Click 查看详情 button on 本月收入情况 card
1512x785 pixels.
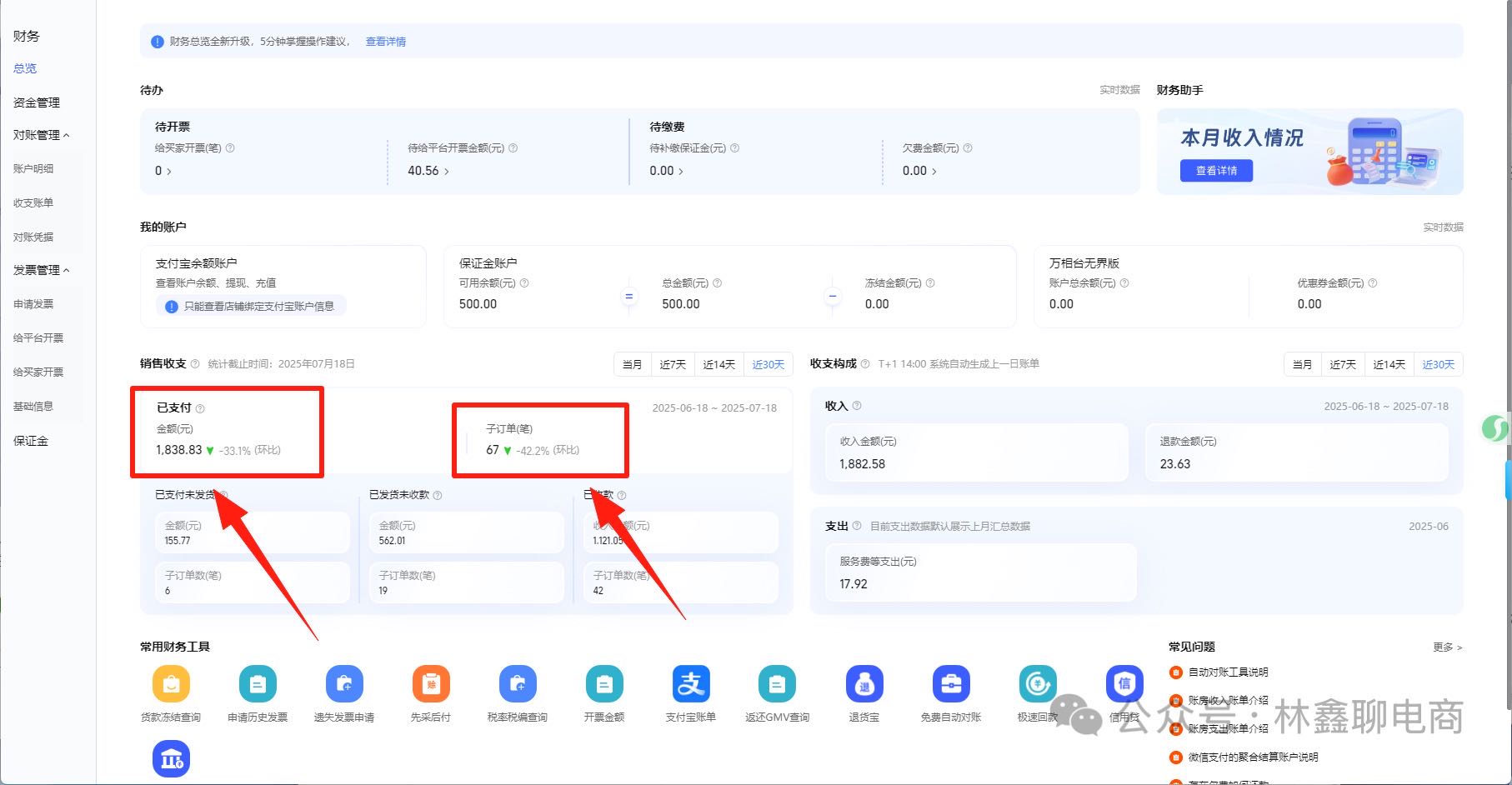click(1216, 171)
